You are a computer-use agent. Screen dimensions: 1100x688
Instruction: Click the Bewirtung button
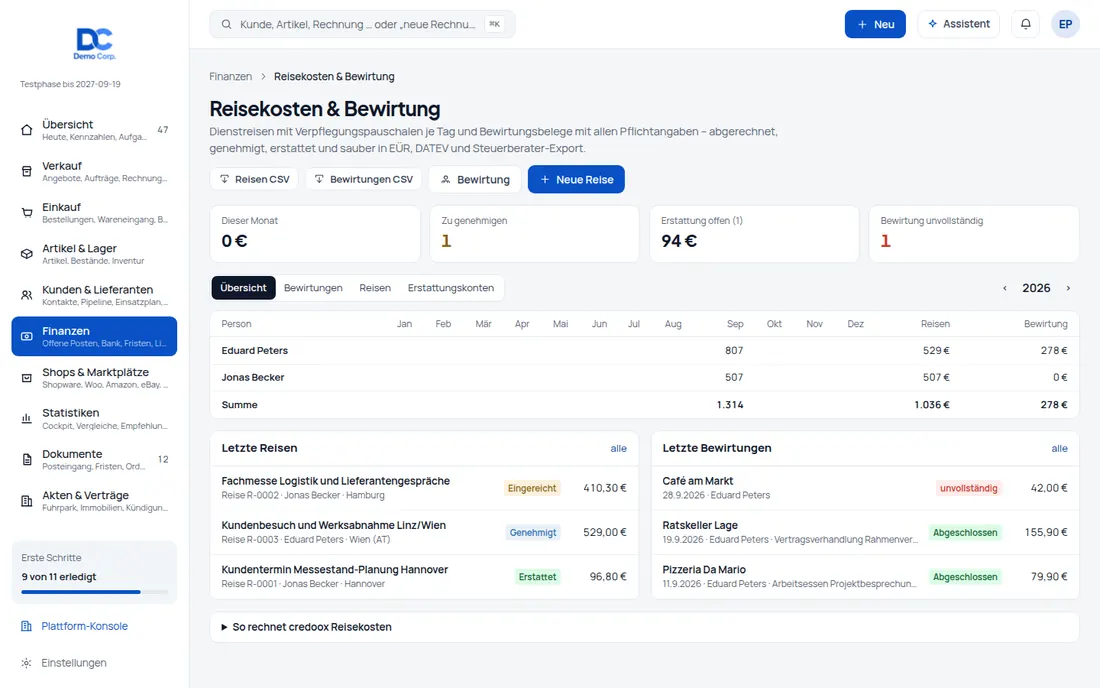pos(475,180)
